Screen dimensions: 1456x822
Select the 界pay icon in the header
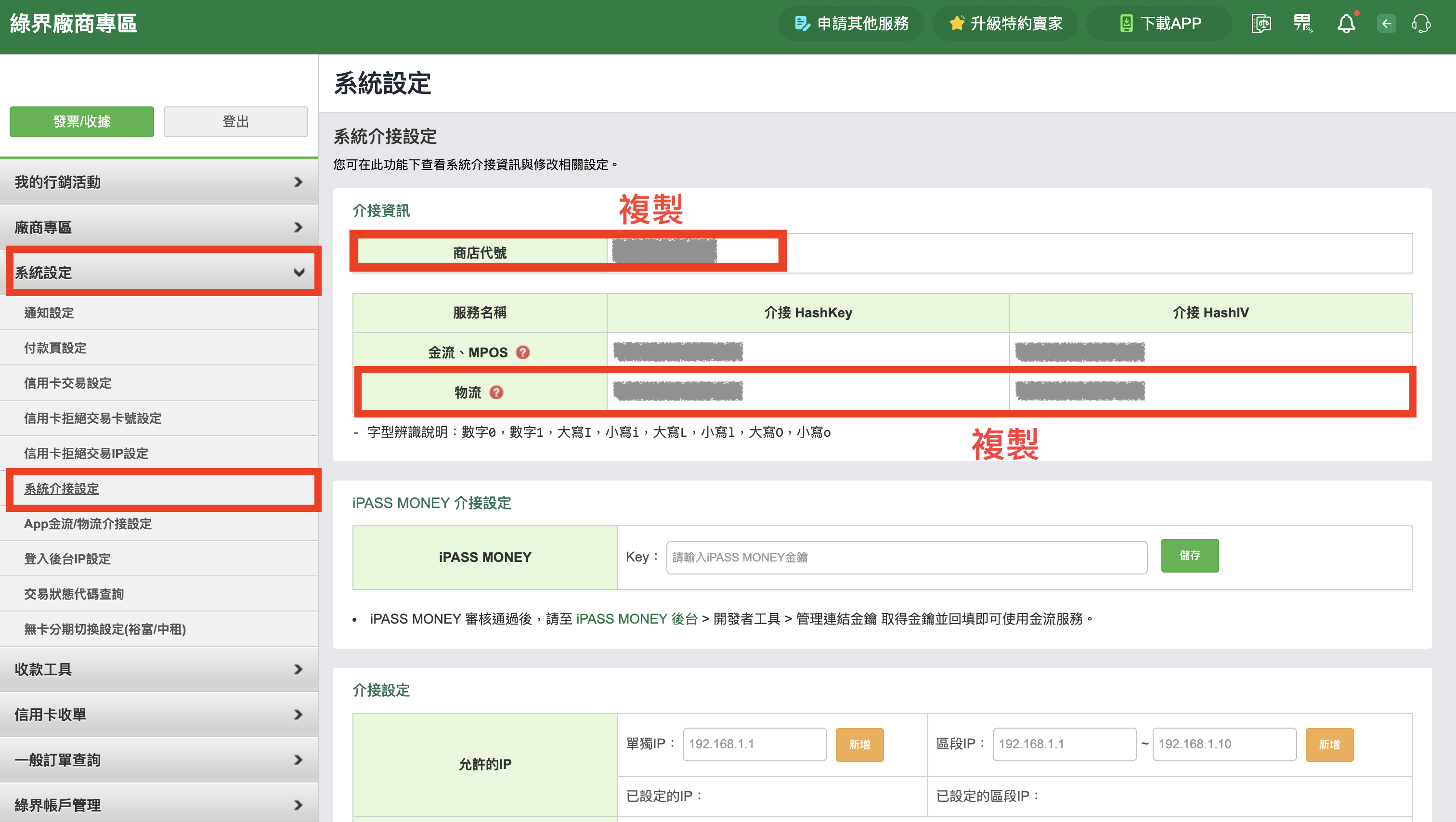pyautogui.click(x=1303, y=23)
